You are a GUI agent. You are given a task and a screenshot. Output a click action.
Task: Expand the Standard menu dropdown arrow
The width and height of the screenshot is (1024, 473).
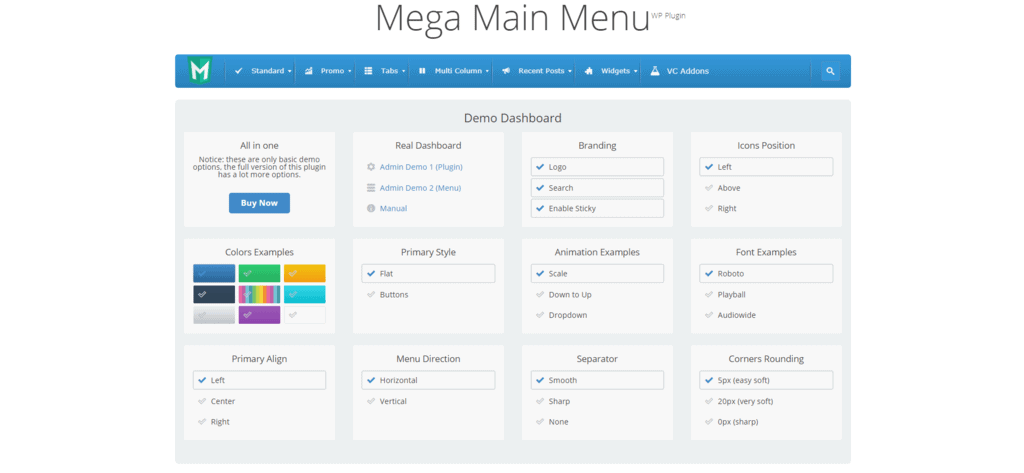289,71
